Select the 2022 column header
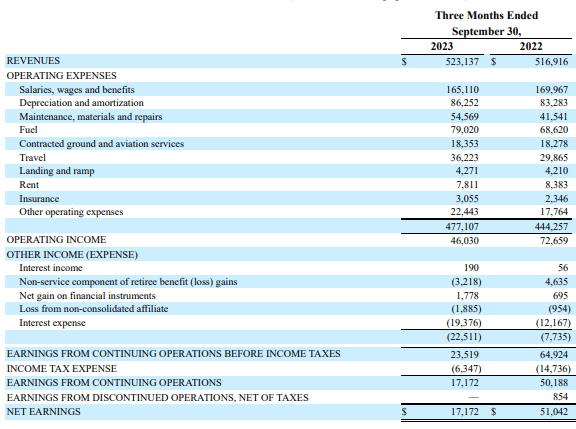Viewport: 576px width, 429px height. tap(531, 46)
